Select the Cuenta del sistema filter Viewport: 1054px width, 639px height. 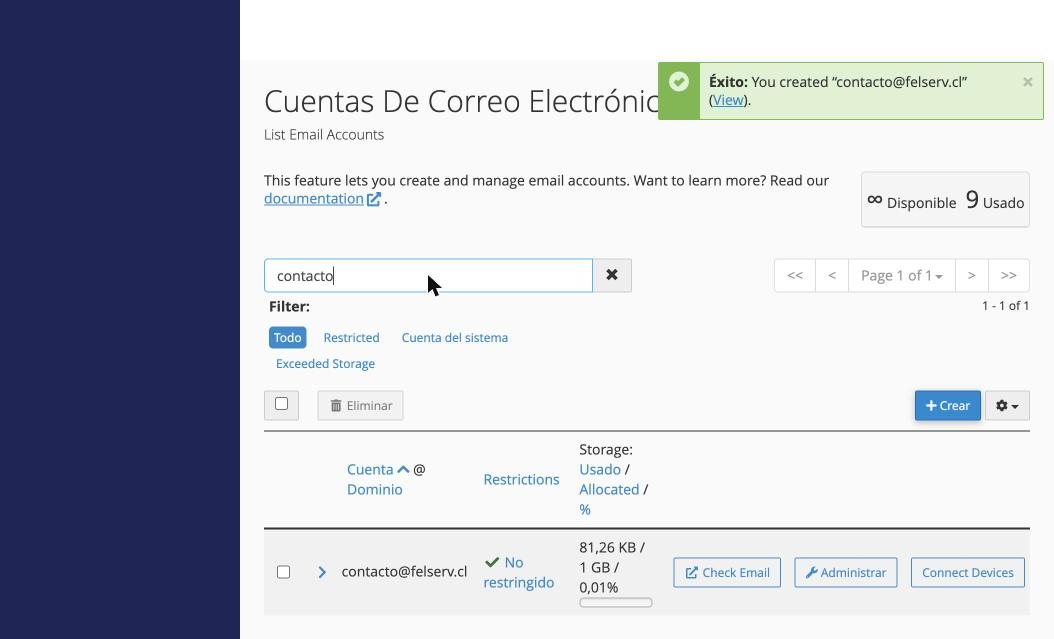coord(454,337)
